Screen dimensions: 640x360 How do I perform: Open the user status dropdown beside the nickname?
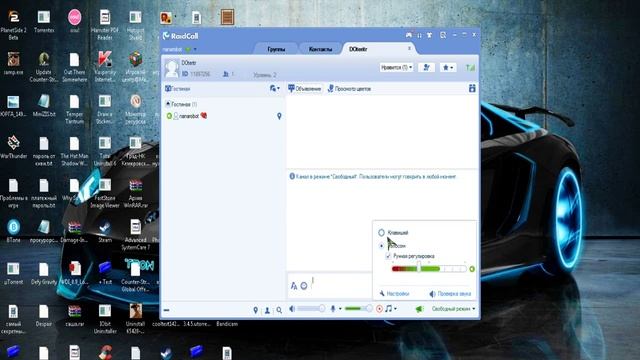195,49
